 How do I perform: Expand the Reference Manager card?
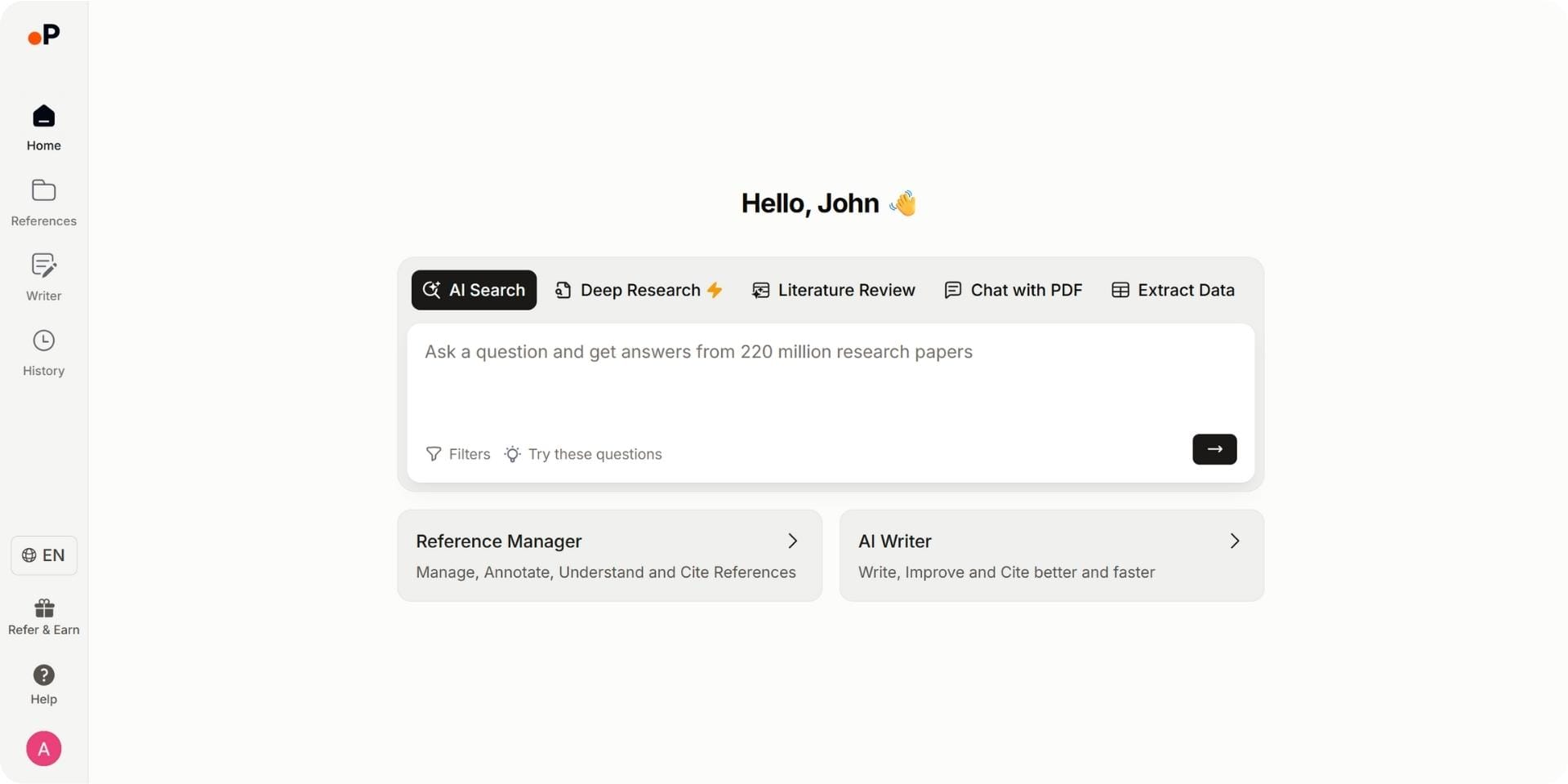coord(792,541)
